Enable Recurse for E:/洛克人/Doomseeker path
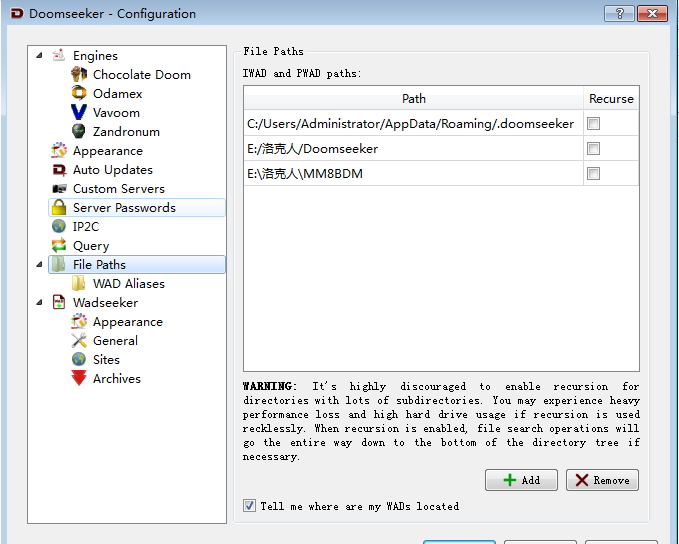679x544 pixels. click(593, 149)
